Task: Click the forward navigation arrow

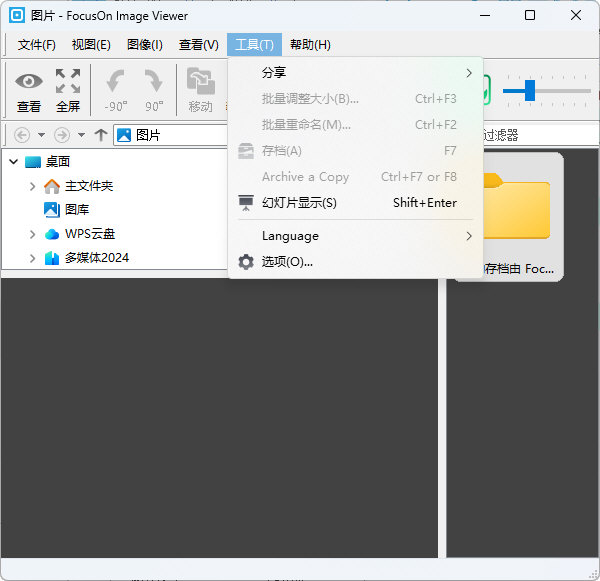Action: click(x=62, y=135)
